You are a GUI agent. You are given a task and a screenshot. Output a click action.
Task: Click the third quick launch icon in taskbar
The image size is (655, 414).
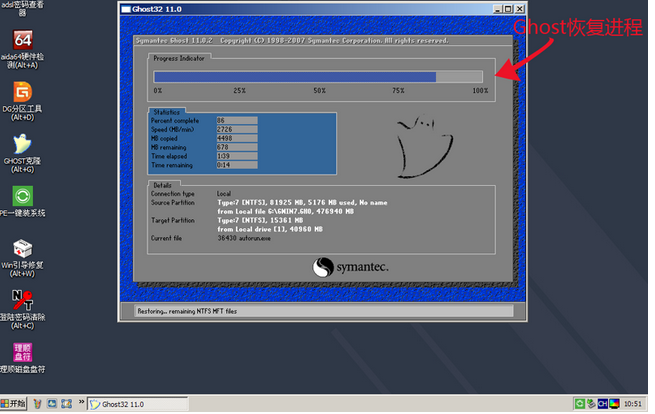(66, 404)
